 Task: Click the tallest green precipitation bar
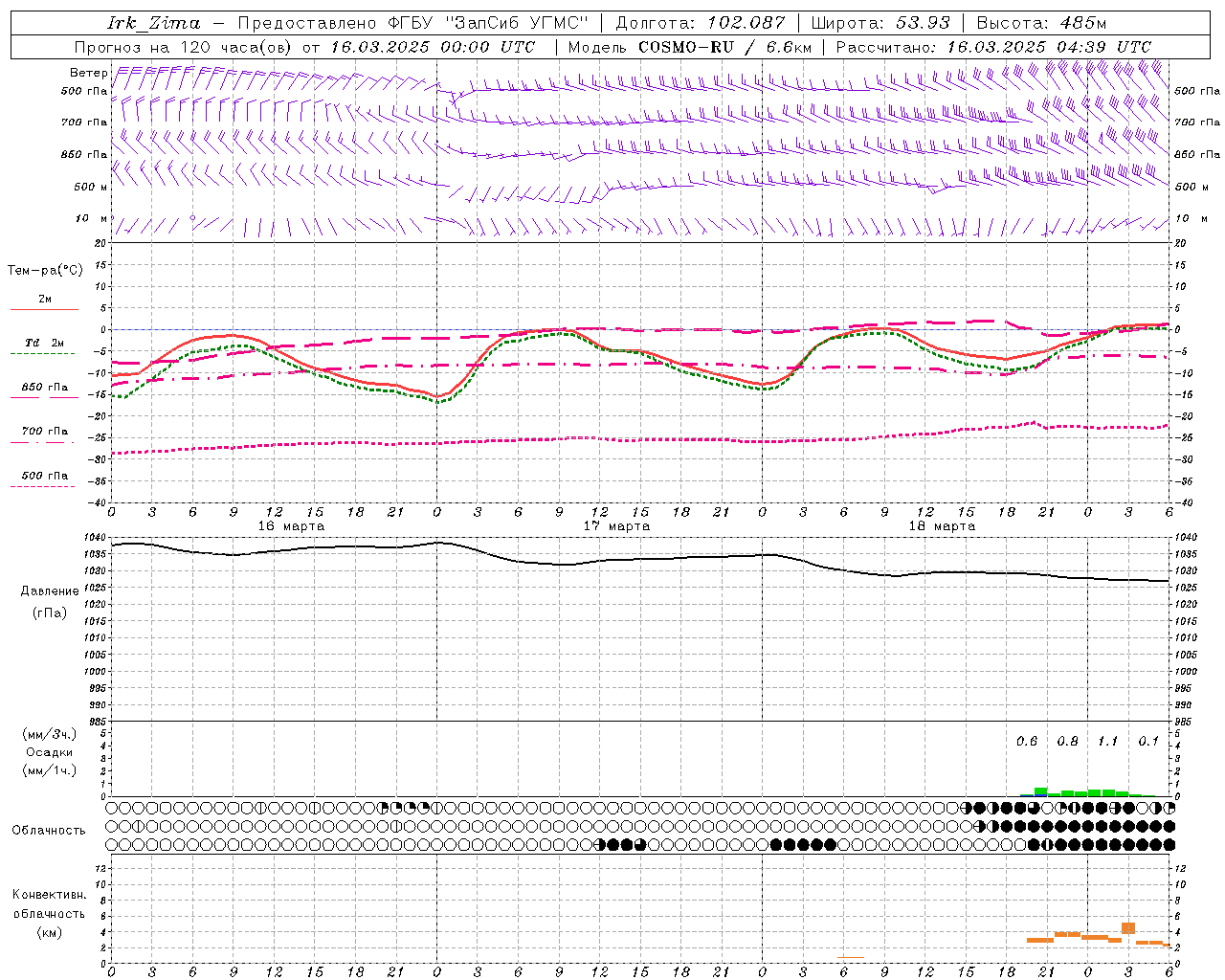coord(1041,791)
